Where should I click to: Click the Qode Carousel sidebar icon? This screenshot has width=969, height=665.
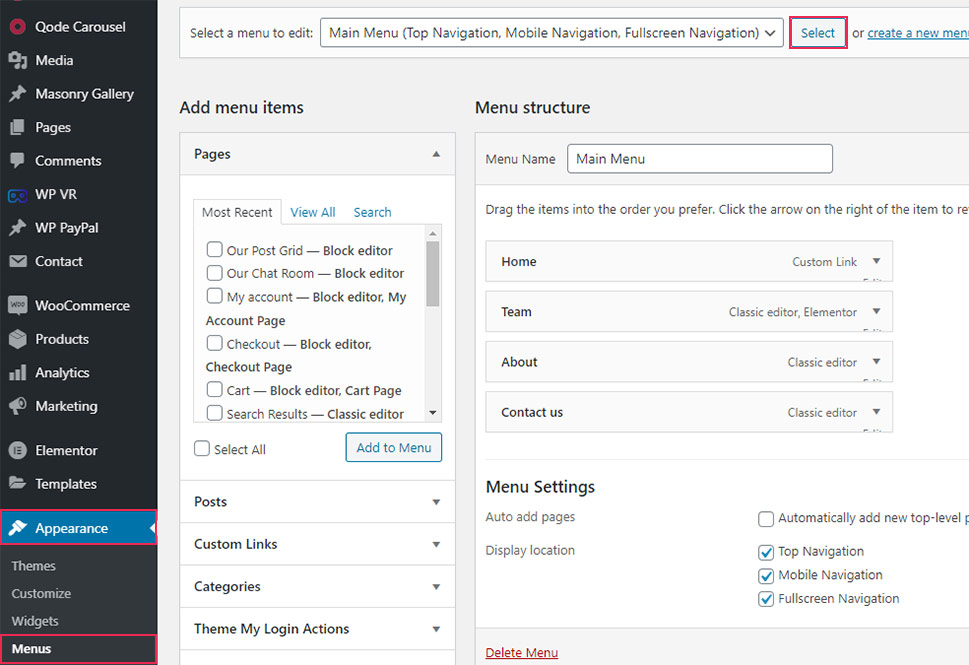18,27
